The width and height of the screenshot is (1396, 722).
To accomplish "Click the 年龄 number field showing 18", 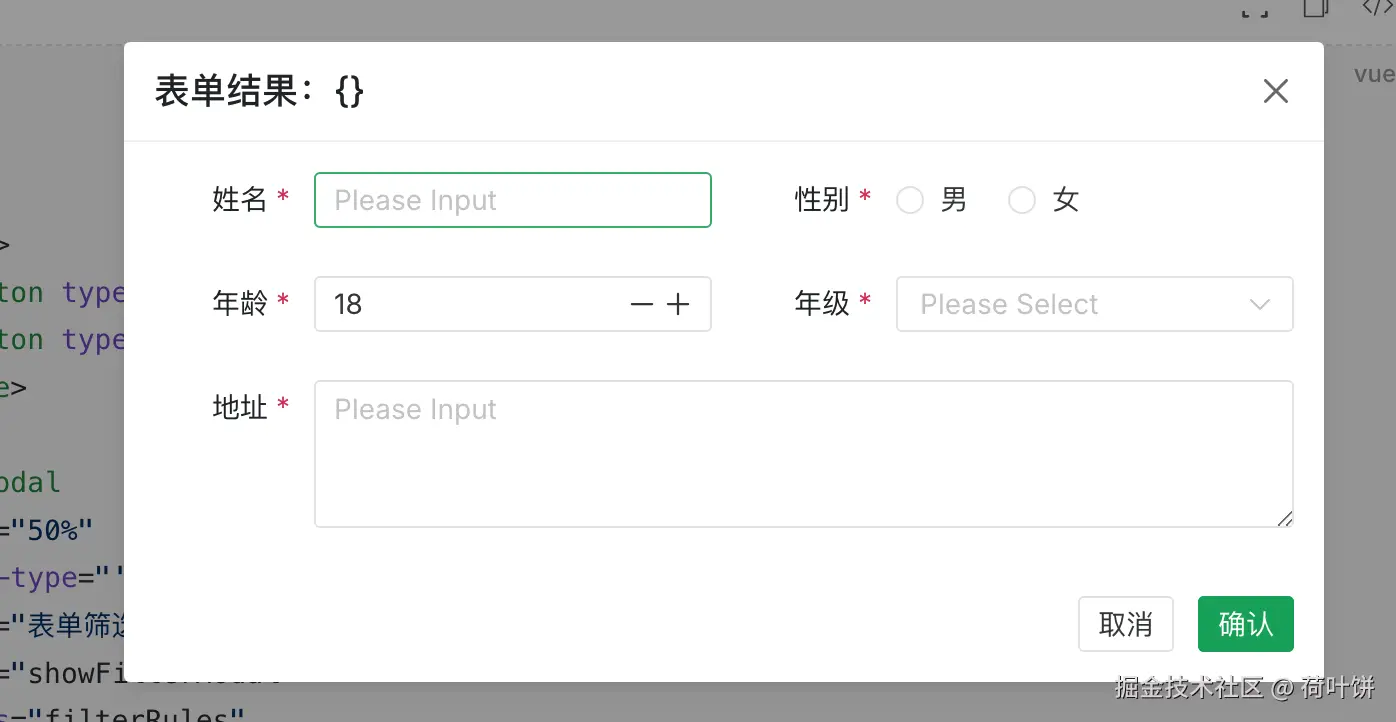I will tap(470, 304).
